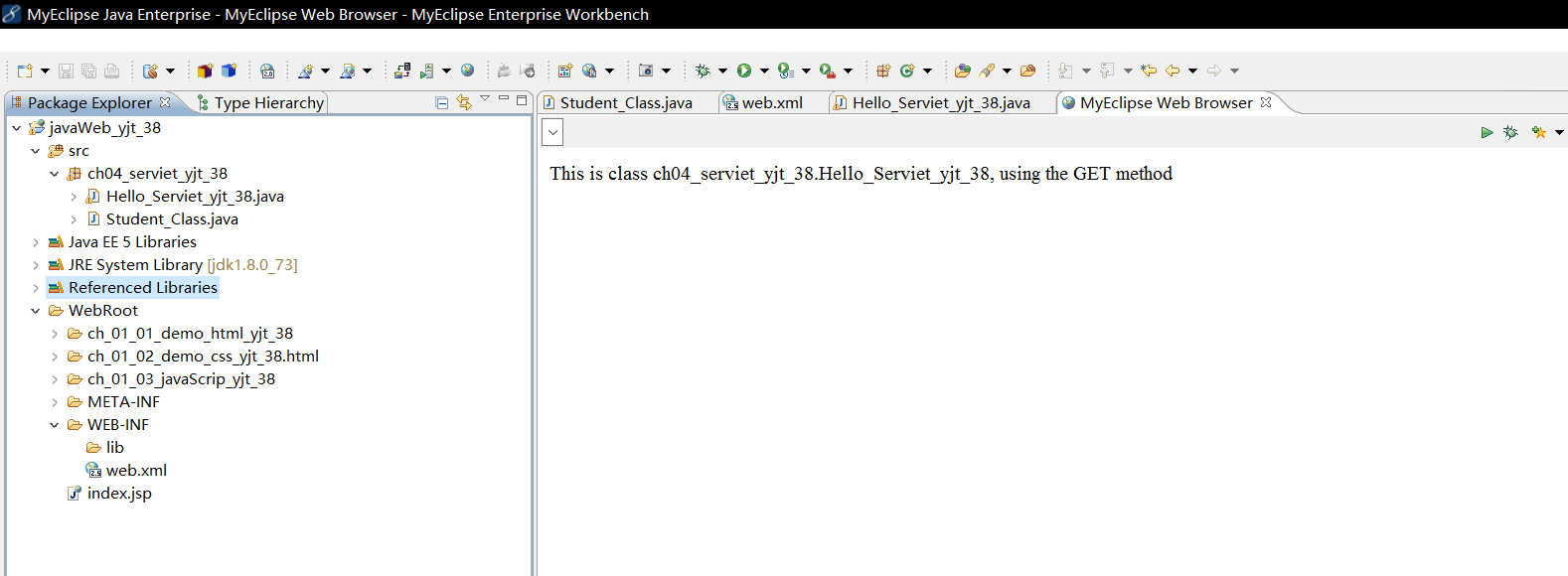
Task: Open the Package Explorer view menu triangle
Action: pos(485,98)
